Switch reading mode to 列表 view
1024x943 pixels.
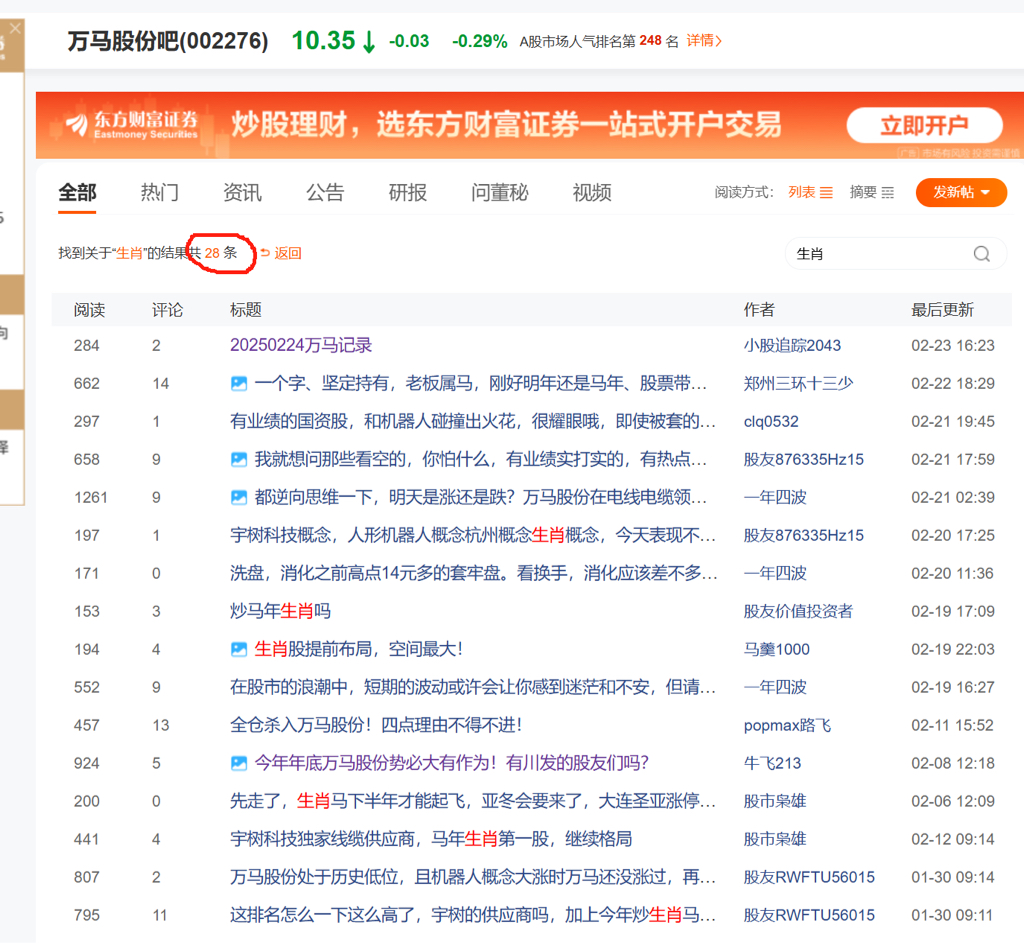(x=810, y=192)
